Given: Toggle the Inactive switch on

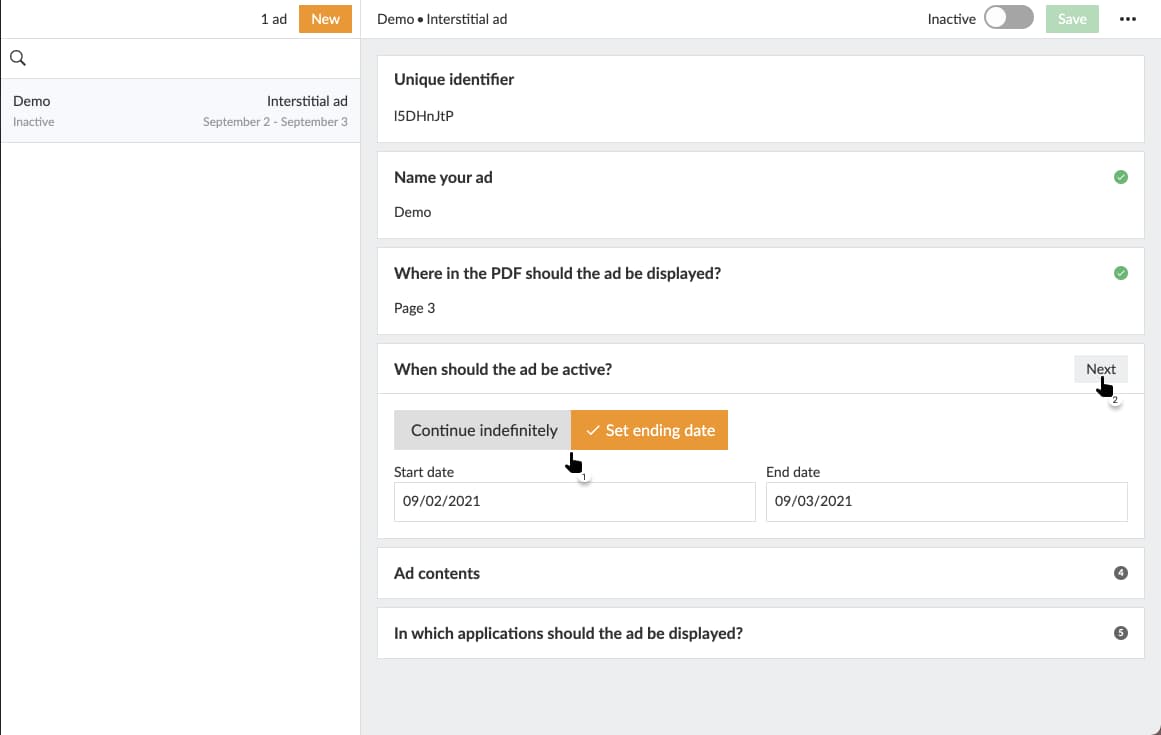Looking at the screenshot, I should click(x=1008, y=19).
